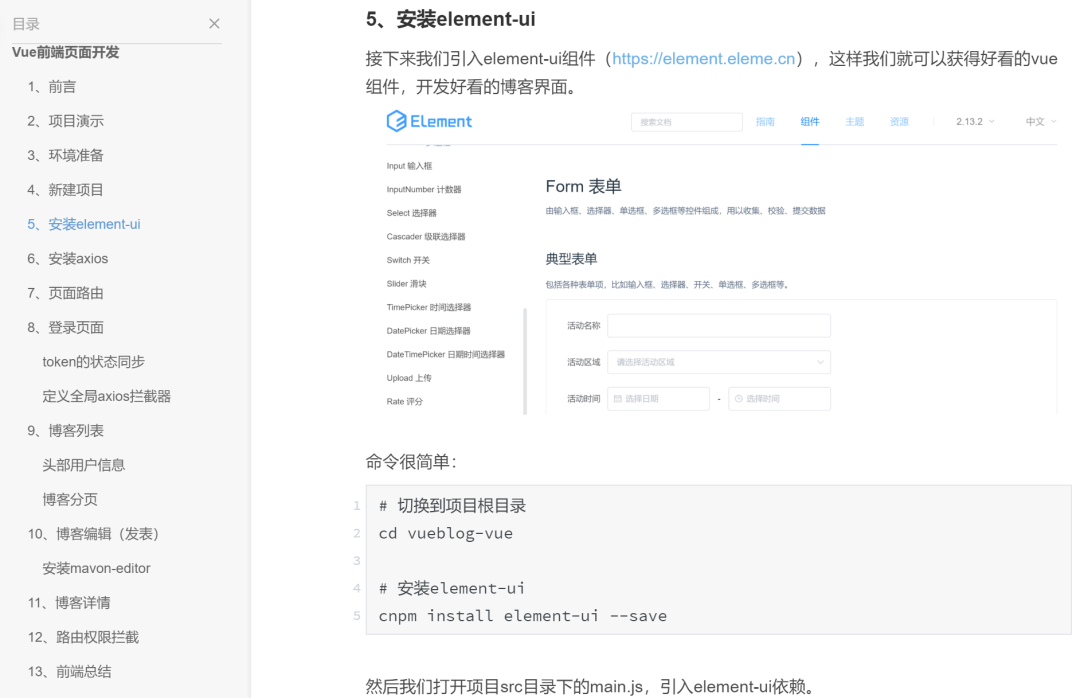Click the cnpm install element-ui --save line
Screen dimensions: 1080x698
[523, 616]
